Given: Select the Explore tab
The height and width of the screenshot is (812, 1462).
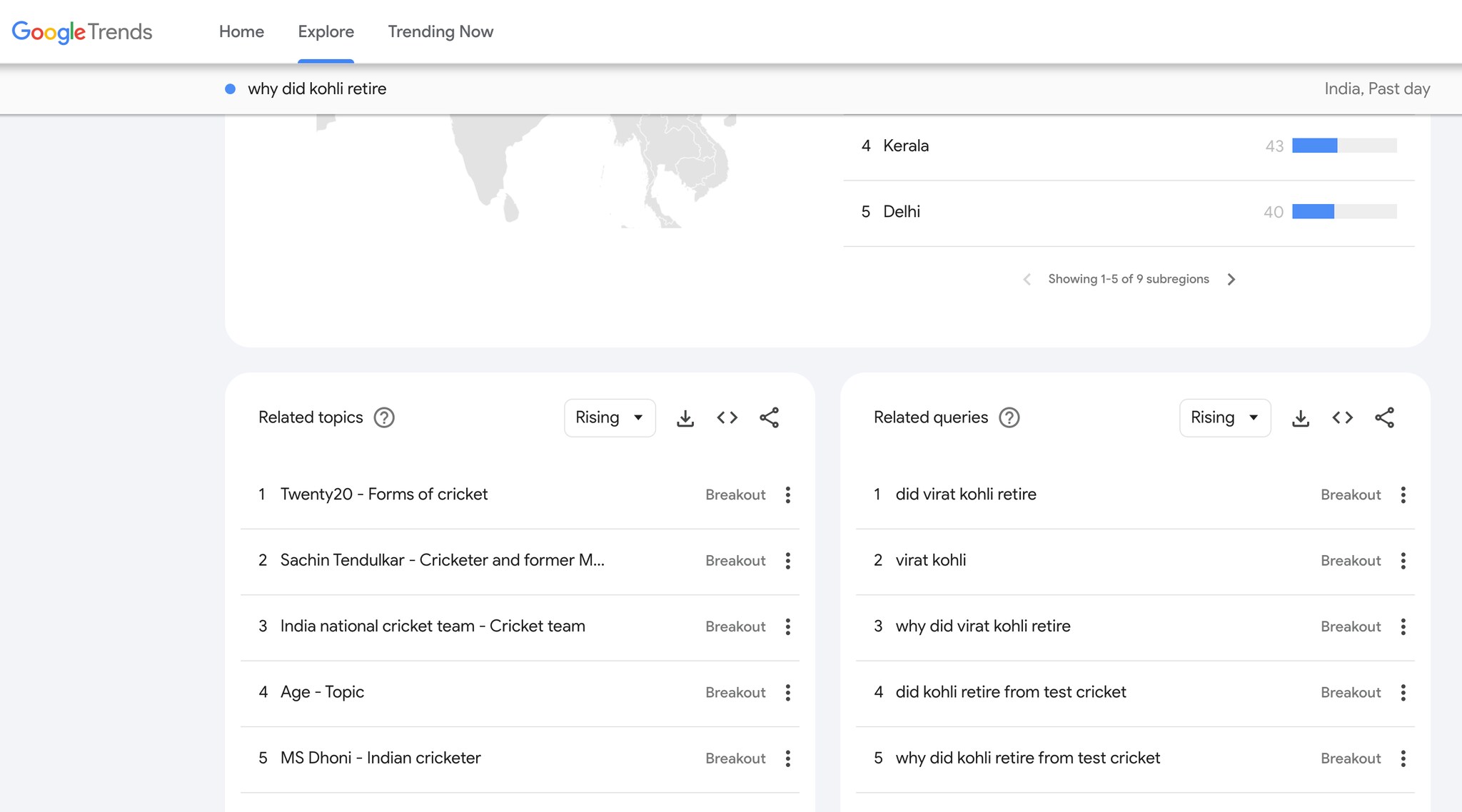Looking at the screenshot, I should pyautogui.click(x=326, y=31).
